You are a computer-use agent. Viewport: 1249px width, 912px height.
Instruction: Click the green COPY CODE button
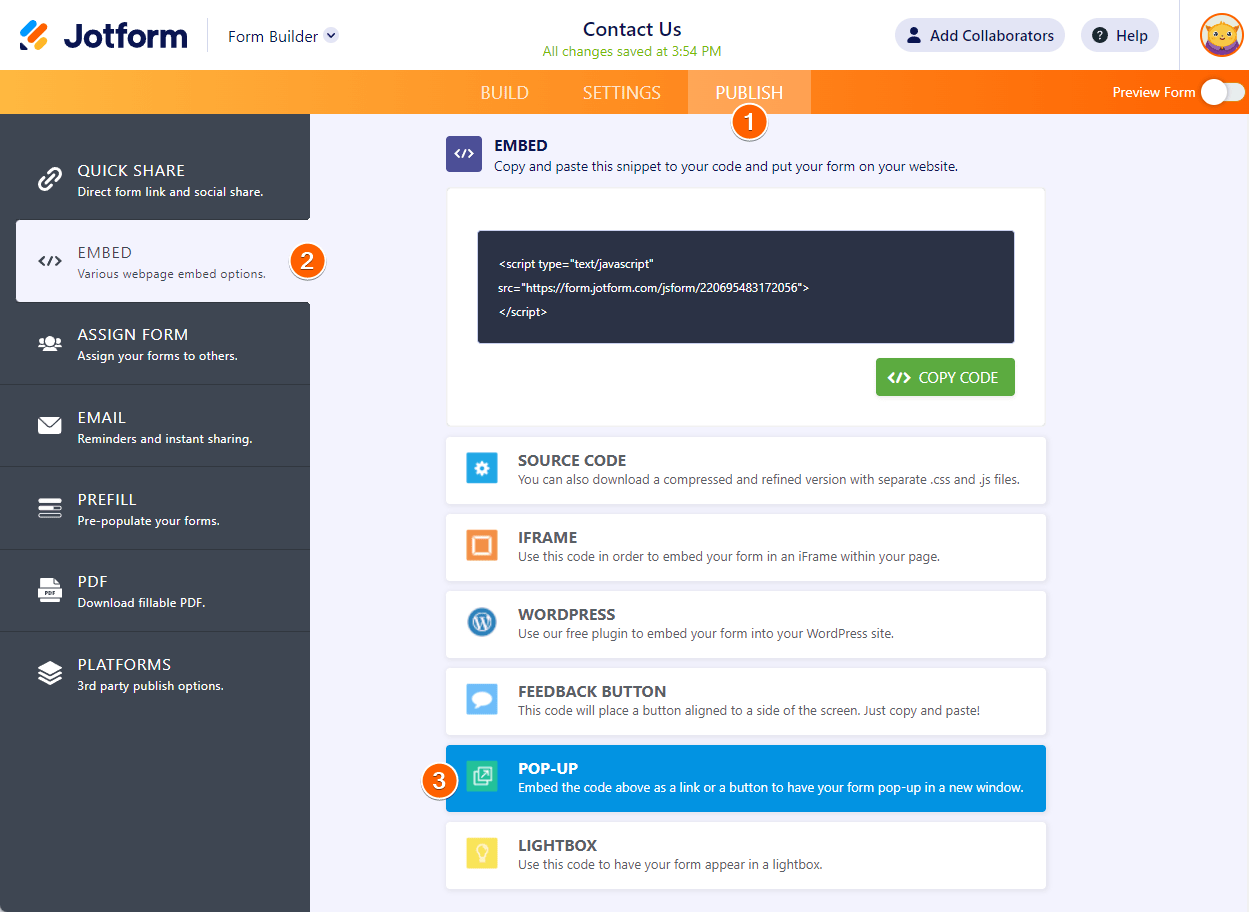pos(945,377)
